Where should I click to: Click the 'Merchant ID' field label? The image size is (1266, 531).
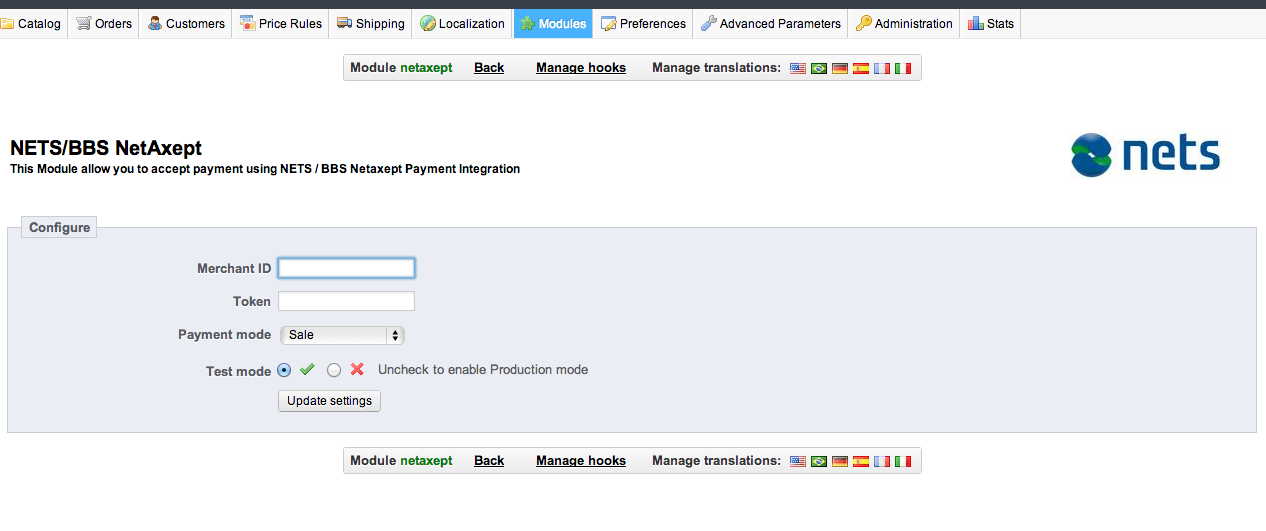click(234, 269)
